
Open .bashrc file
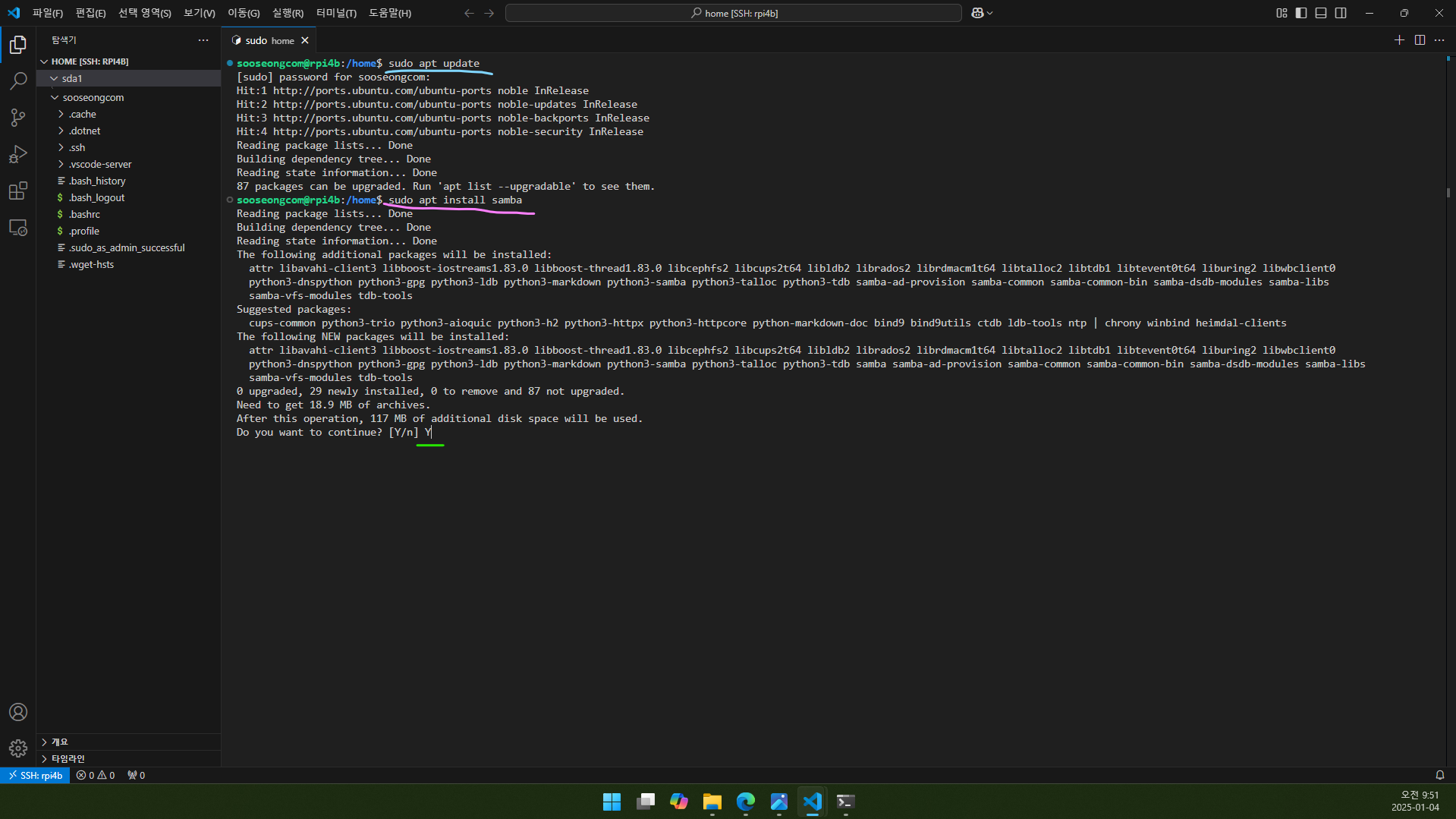tap(128, 214)
